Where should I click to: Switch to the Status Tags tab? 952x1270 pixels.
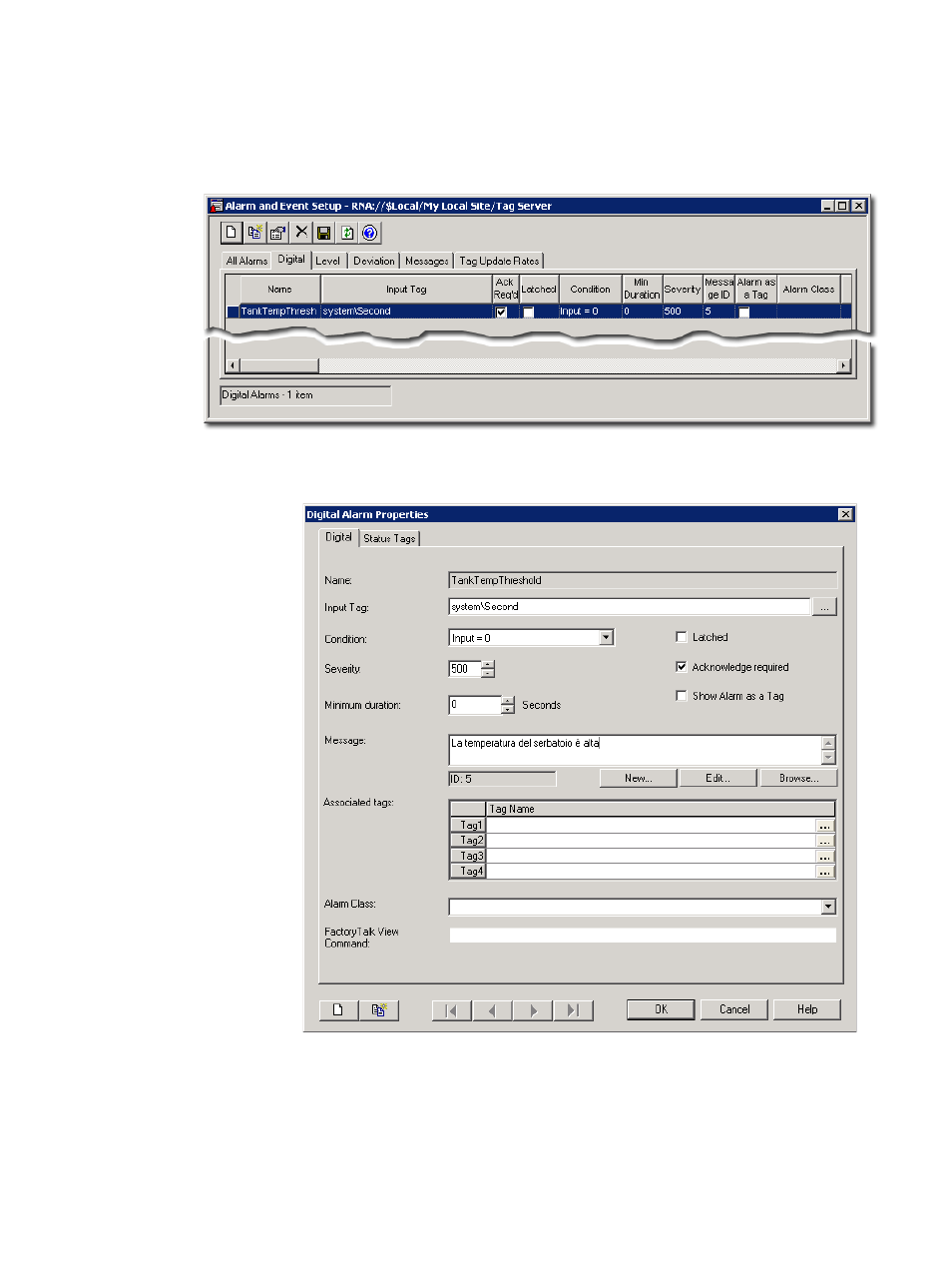[x=389, y=538]
